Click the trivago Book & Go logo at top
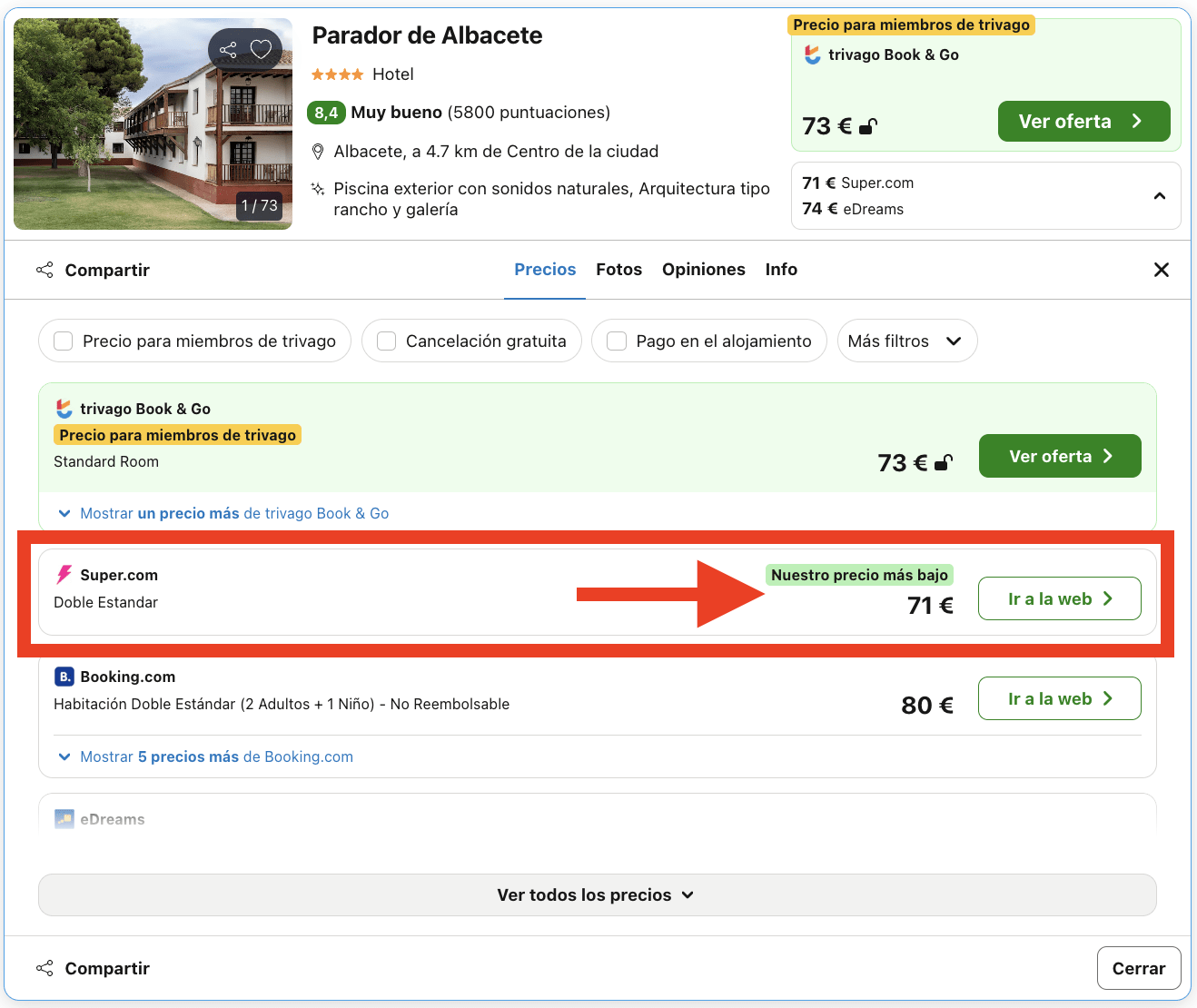Screen dimensions: 1197x1008 pos(813,54)
